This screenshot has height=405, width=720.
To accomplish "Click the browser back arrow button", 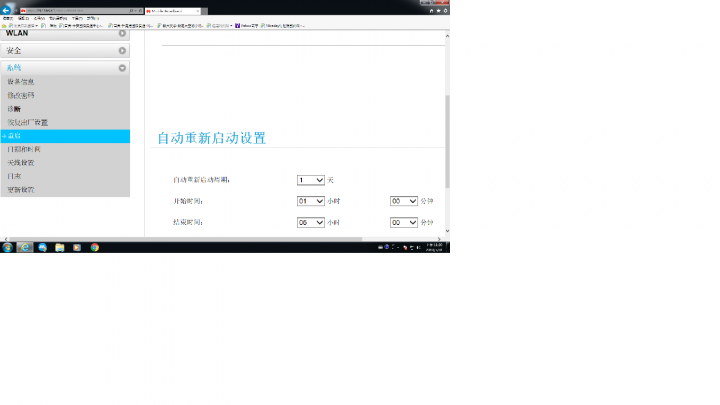I will [6, 10].
